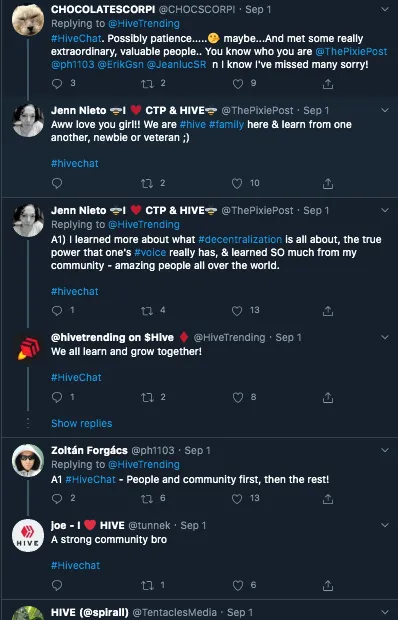398x620 pixels.
Task: Like CHOCOLATESCORPI's tweet with 9 likes
Action: click(238, 84)
